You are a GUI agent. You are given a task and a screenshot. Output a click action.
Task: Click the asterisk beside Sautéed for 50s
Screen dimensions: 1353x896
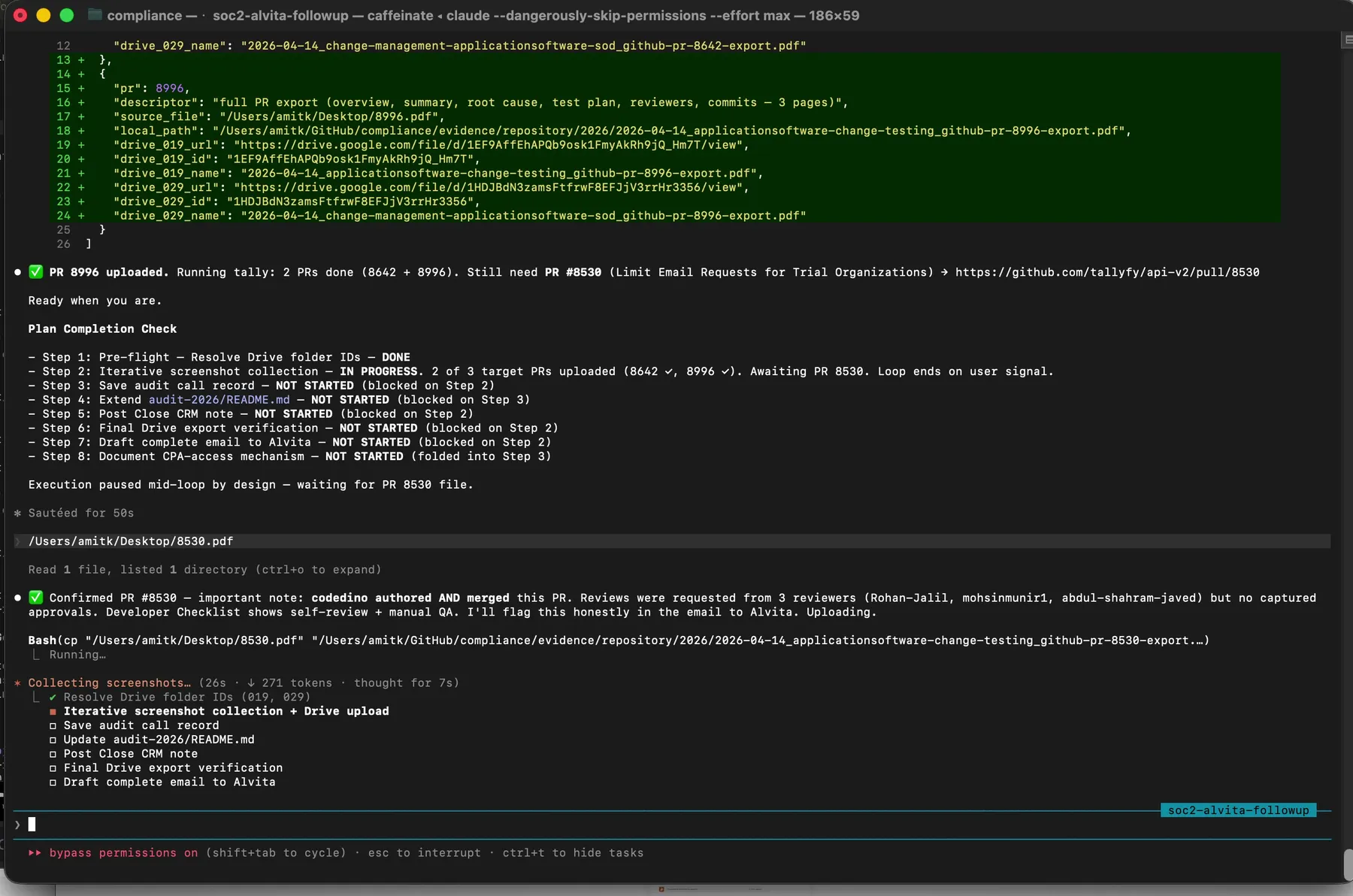[17, 513]
